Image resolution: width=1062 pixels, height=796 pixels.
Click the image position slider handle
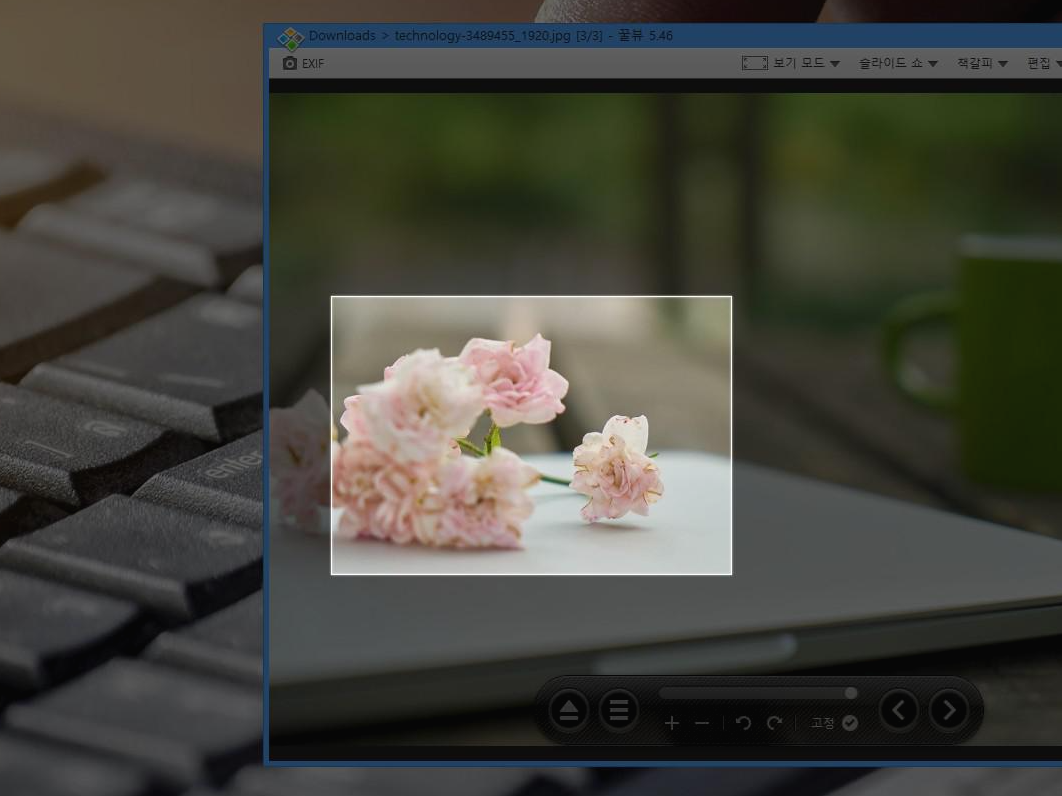(851, 693)
